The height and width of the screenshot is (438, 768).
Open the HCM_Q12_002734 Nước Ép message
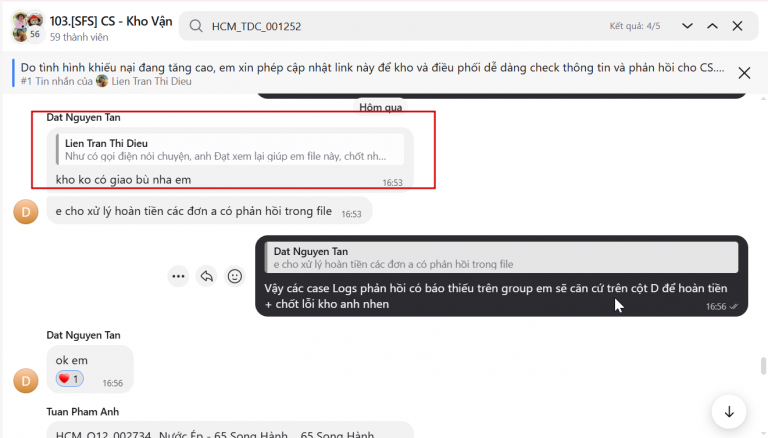point(230,431)
